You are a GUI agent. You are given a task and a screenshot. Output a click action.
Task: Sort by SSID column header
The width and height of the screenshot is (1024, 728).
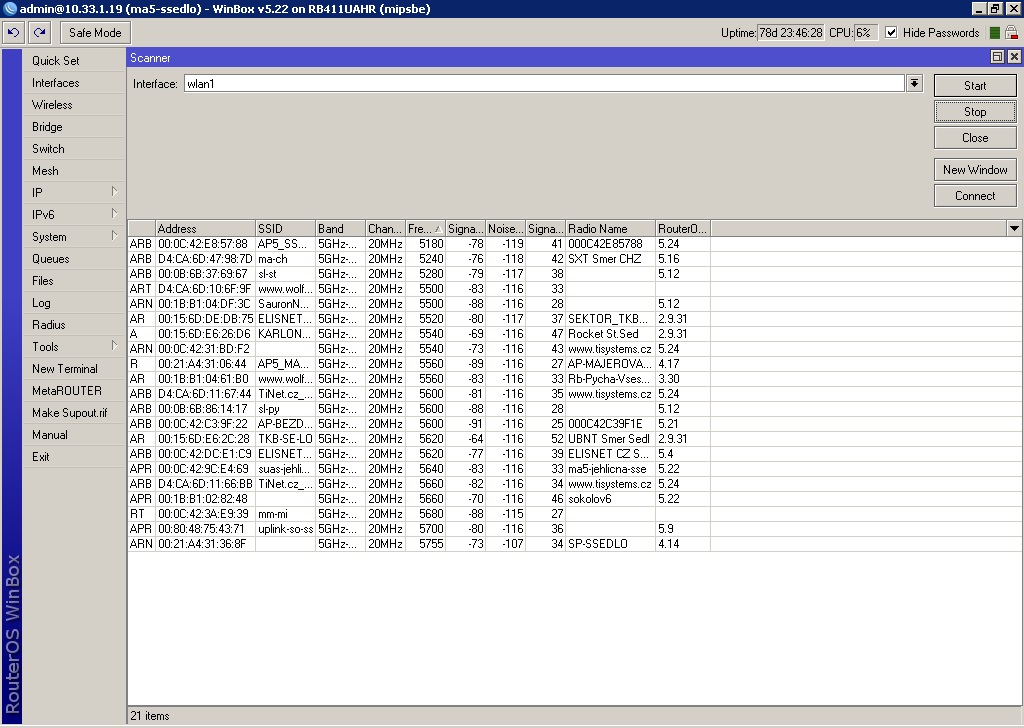point(285,229)
